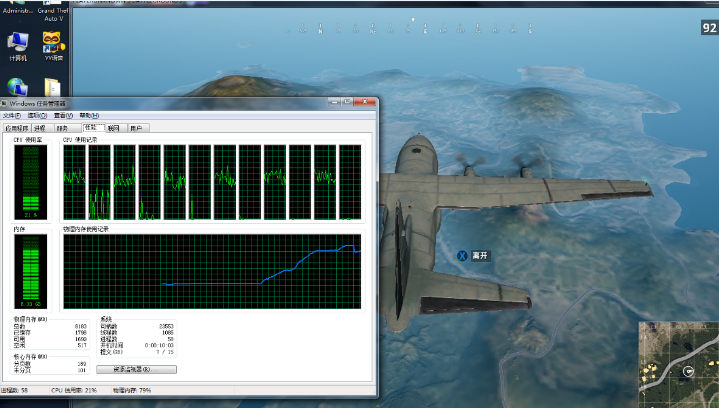Click the status bar 物理内存: 79% entry

click(x=132, y=391)
